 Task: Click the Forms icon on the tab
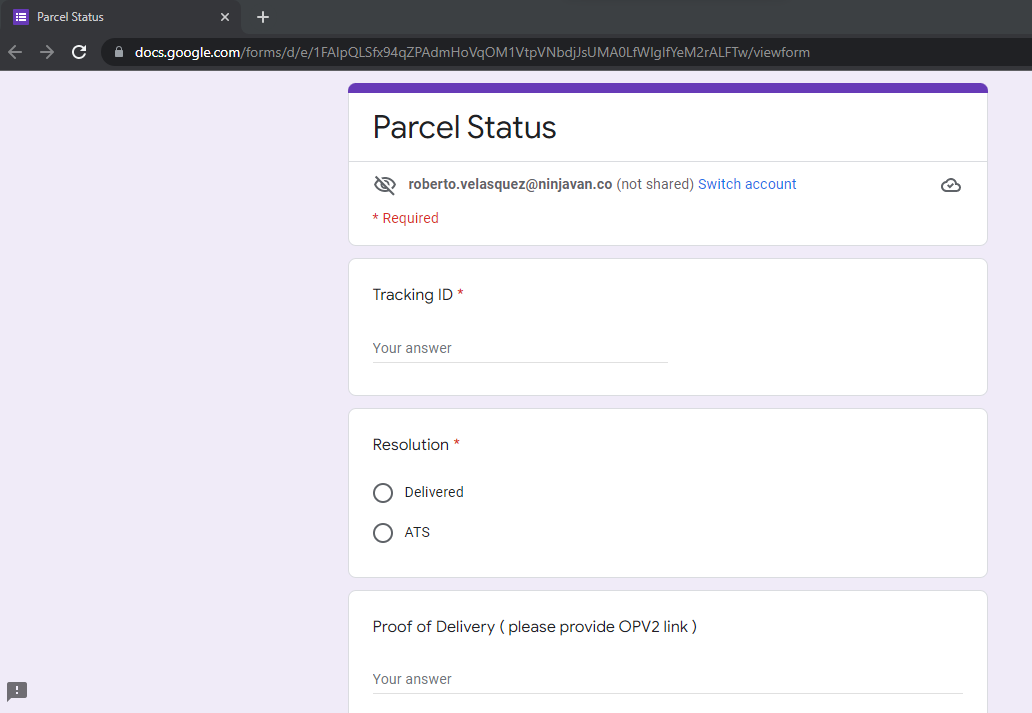[21, 17]
